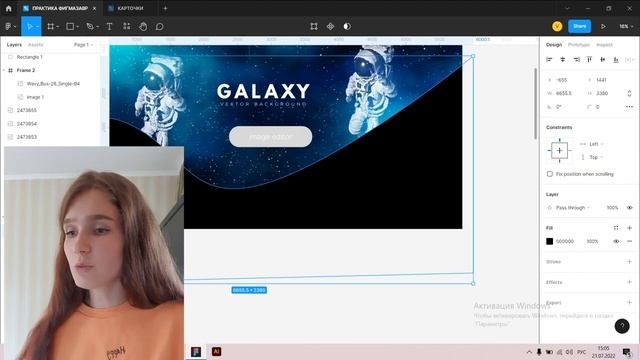Screen dimensions: 640x360
Task: Select the 2473854 layer
Action: (x=27, y=124)
